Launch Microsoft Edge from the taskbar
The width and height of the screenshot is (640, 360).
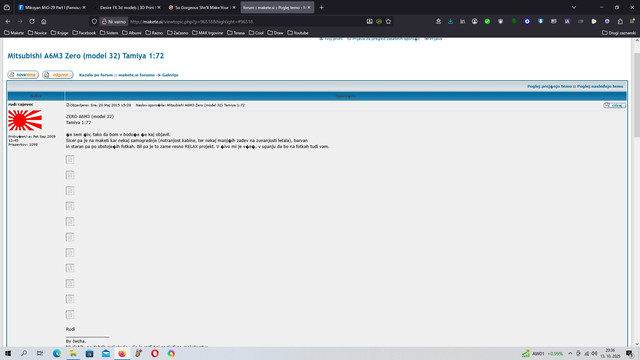pos(57,353)
